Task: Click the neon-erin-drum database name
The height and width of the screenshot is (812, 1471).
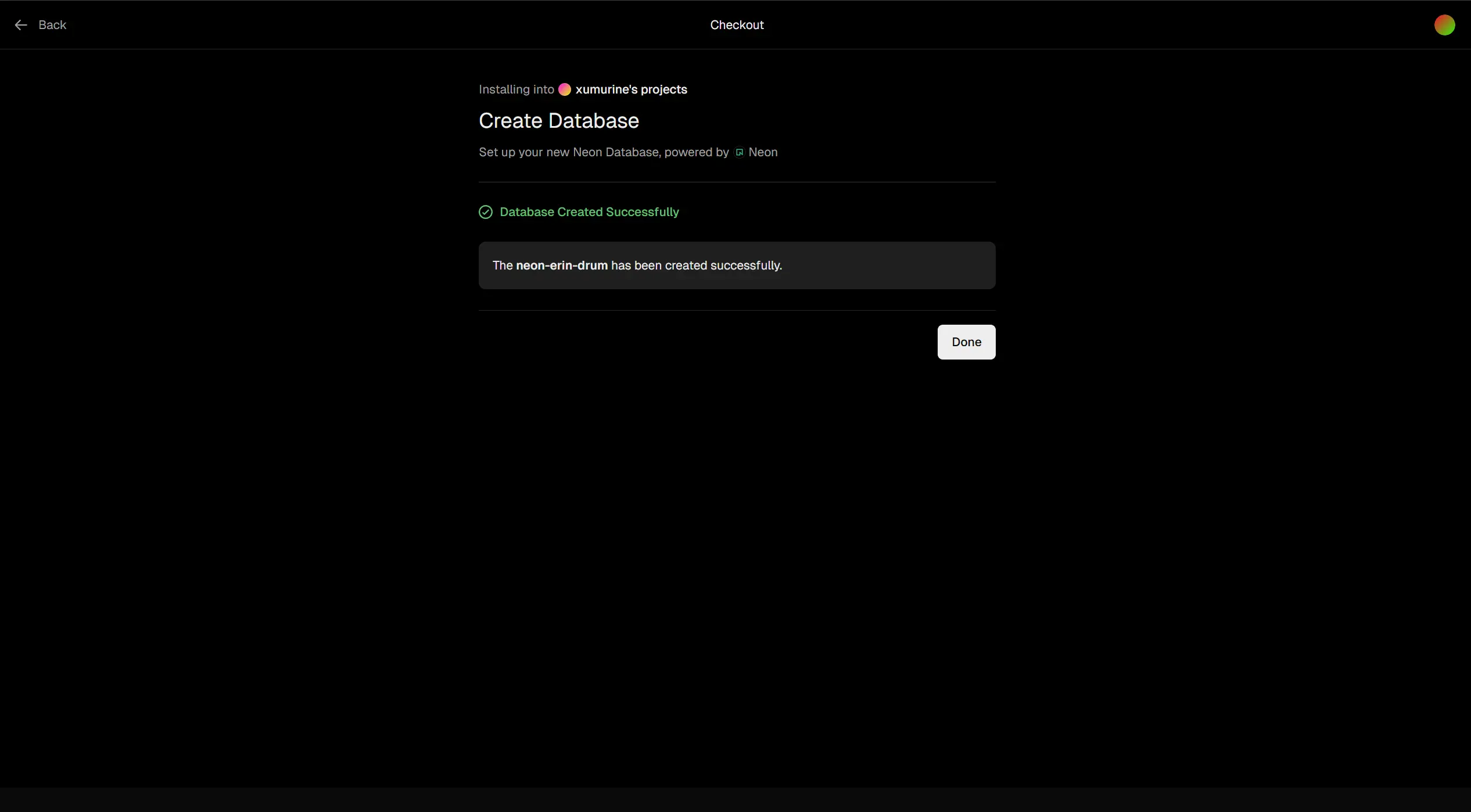Action: click(x=561, y=265)
